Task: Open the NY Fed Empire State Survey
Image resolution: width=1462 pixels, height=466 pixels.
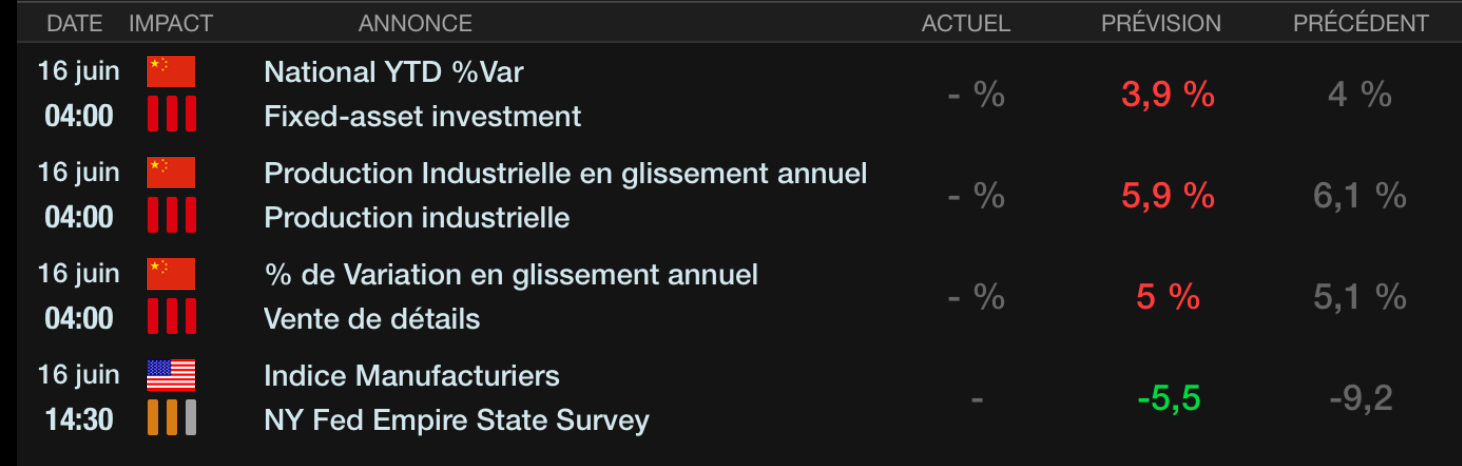Action: pos(456,420)
